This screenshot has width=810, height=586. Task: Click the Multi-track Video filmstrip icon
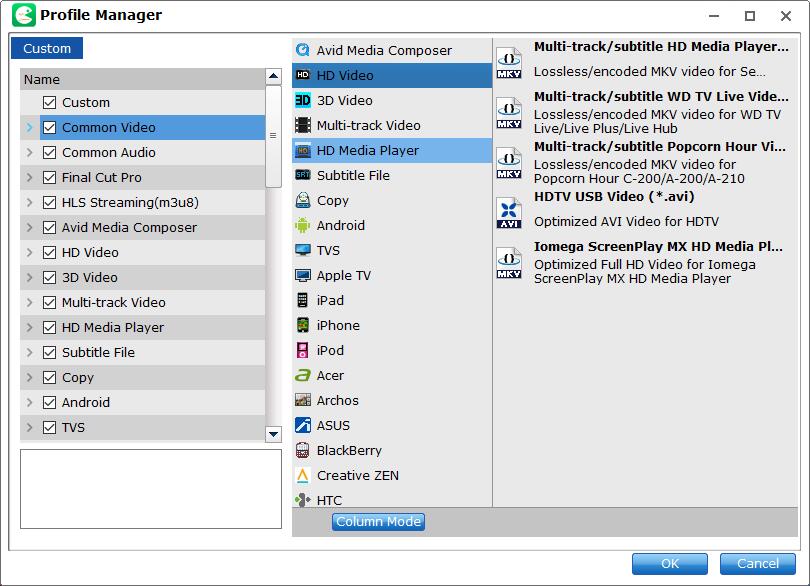[x=303, y=125]
